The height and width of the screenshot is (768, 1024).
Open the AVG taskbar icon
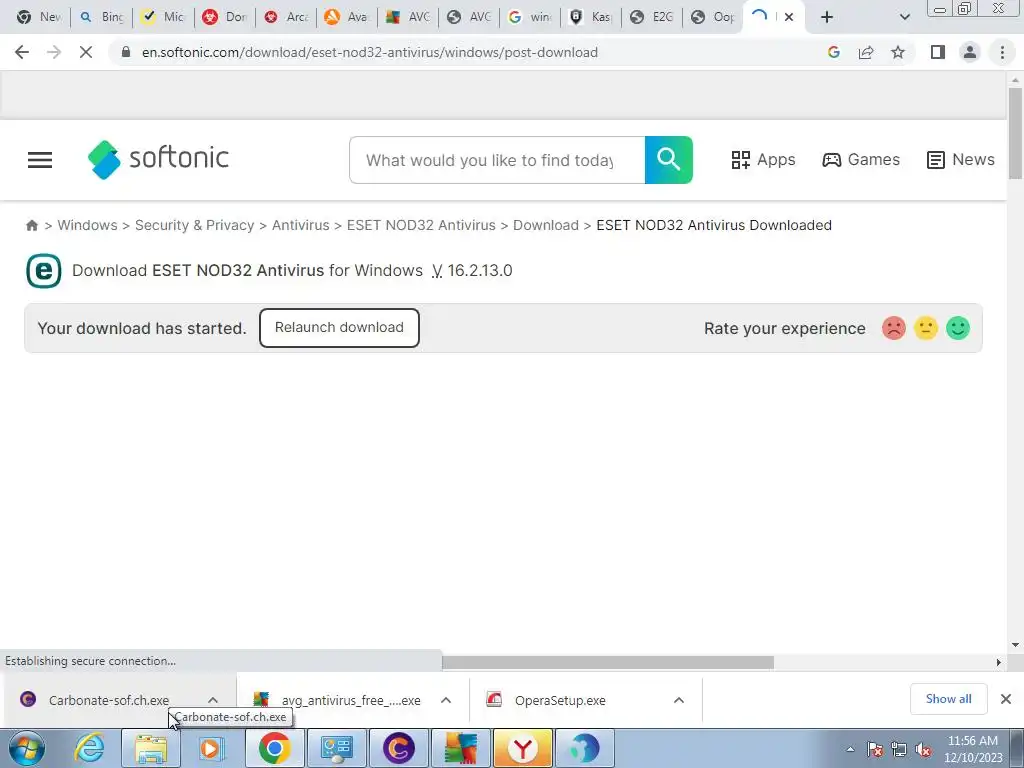[x=461, y=748]
